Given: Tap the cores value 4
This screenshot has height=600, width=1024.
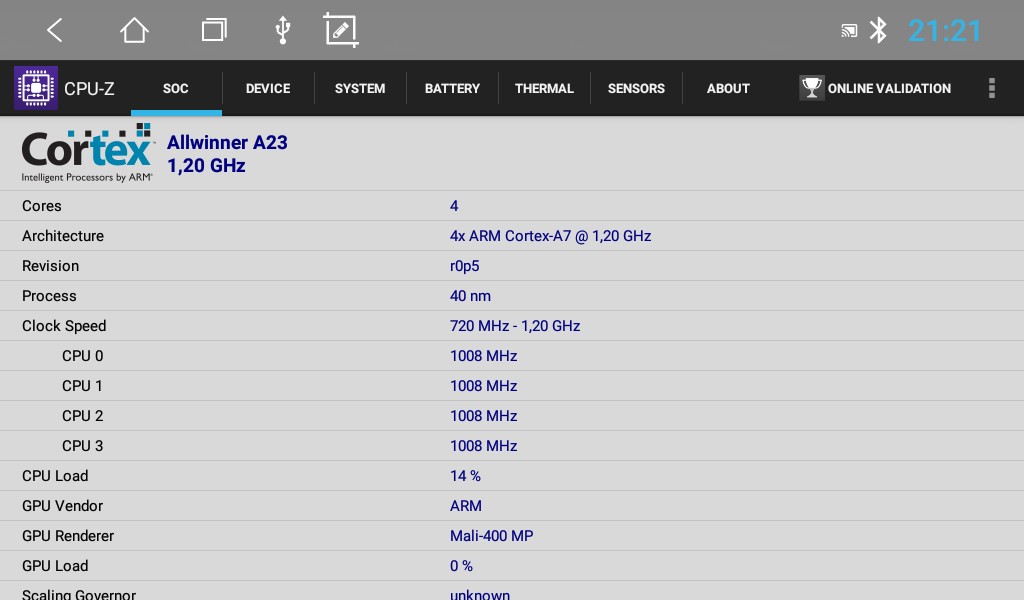Looking at the screenshot, I should [x=454, y=206].
